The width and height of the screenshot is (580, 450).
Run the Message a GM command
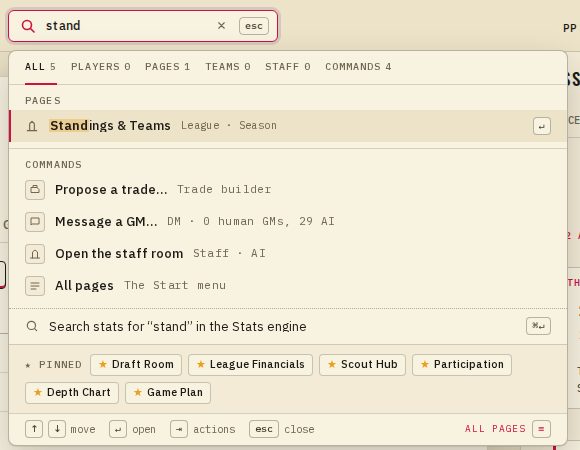(288, 221)
